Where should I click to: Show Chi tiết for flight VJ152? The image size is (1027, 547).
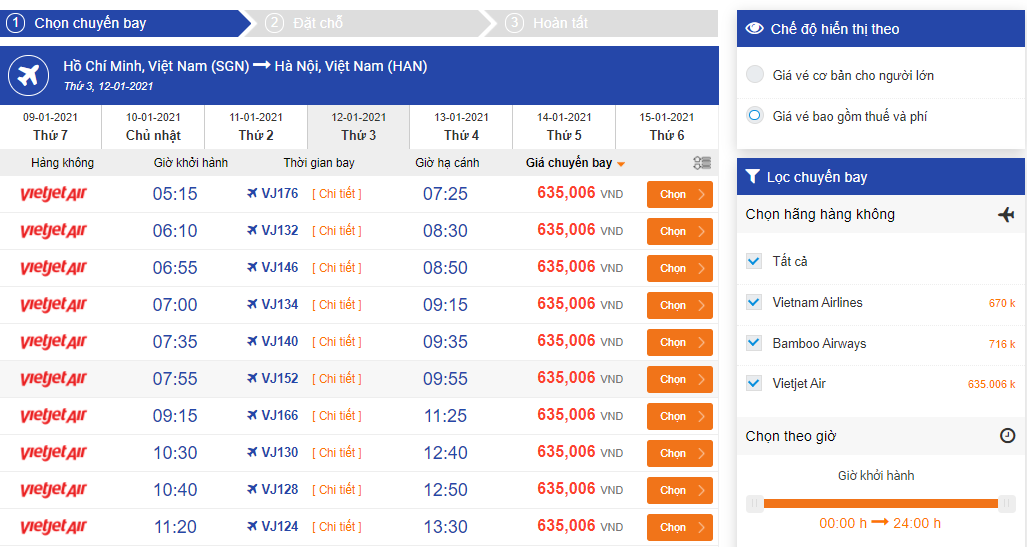pyautogui.click(x=337, y=379)
